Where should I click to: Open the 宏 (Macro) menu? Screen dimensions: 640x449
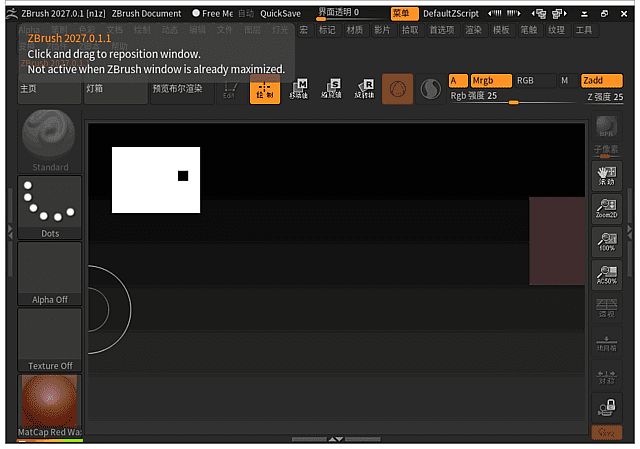click(304, 30)
